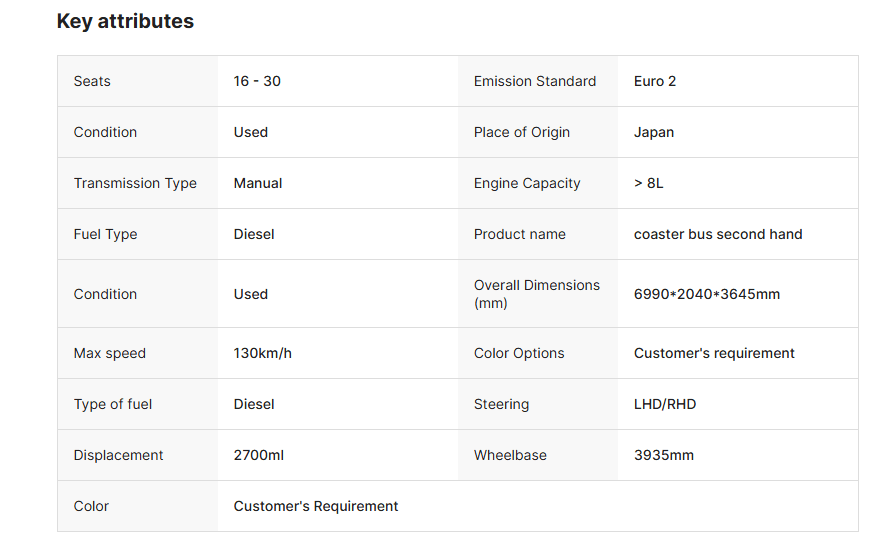Image resolution: width=879 pixels, height=542 pixels.
Task: Click the Key attributes heading
Action: [125, 21]
